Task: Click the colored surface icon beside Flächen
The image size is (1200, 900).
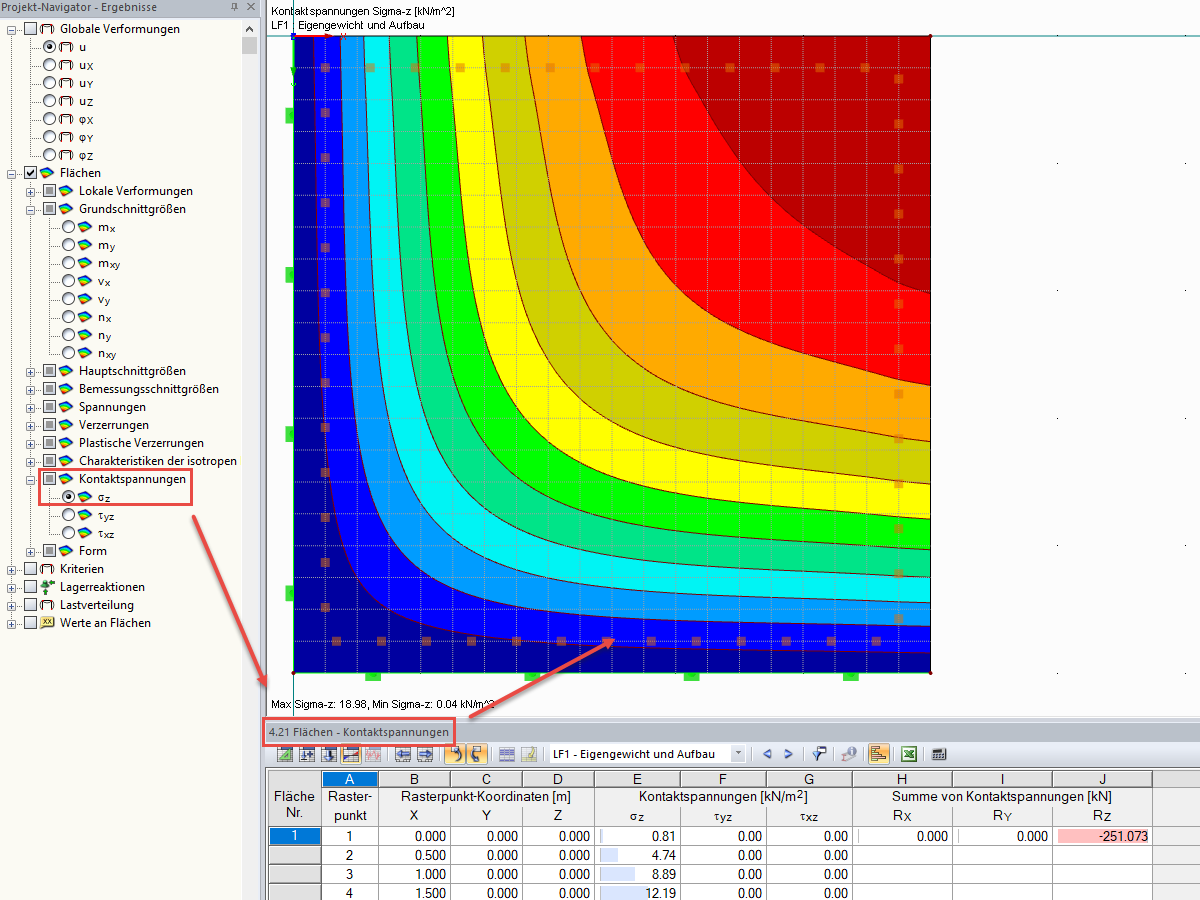Action: coord(49,173)
